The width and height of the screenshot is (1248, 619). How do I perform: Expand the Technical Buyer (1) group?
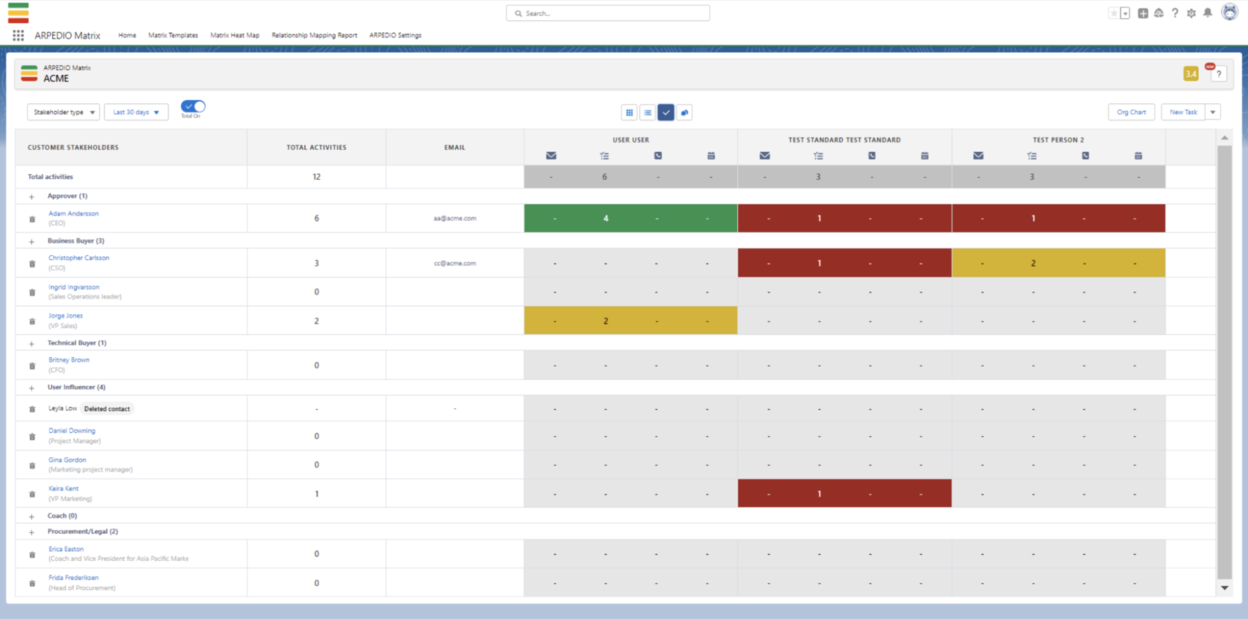coord(31,343)
